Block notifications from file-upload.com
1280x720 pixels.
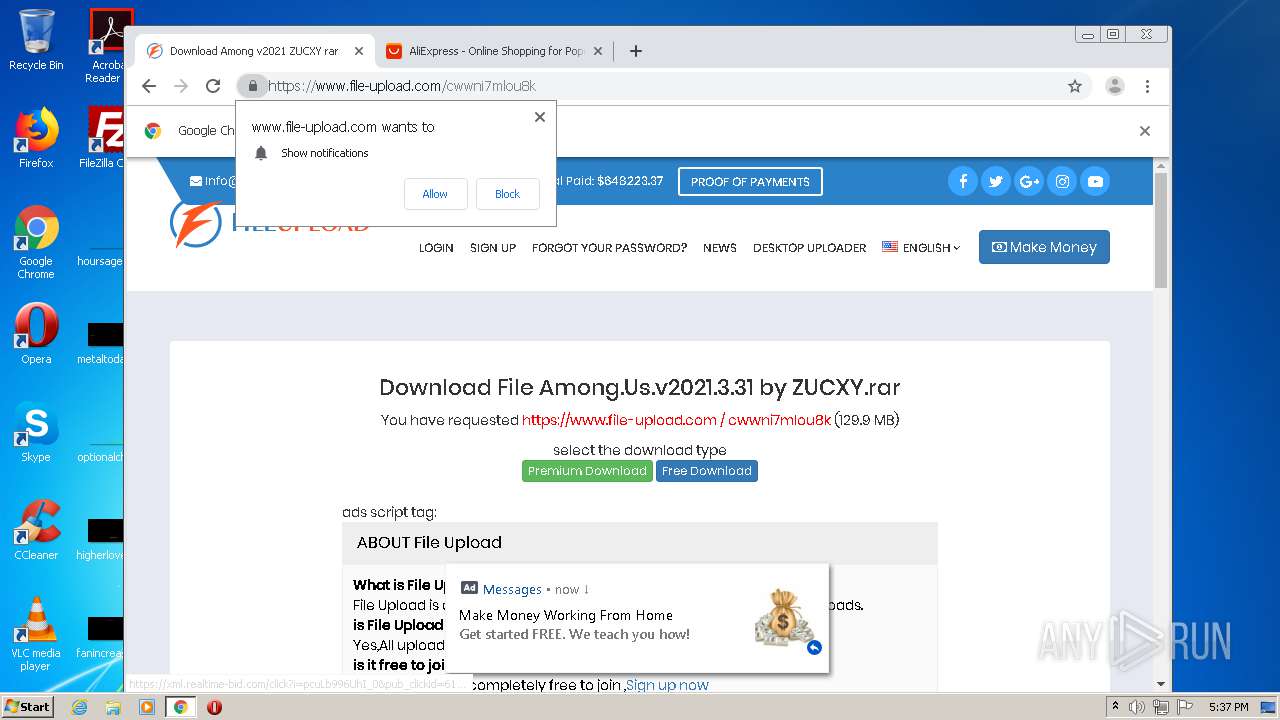click(507, 194)
